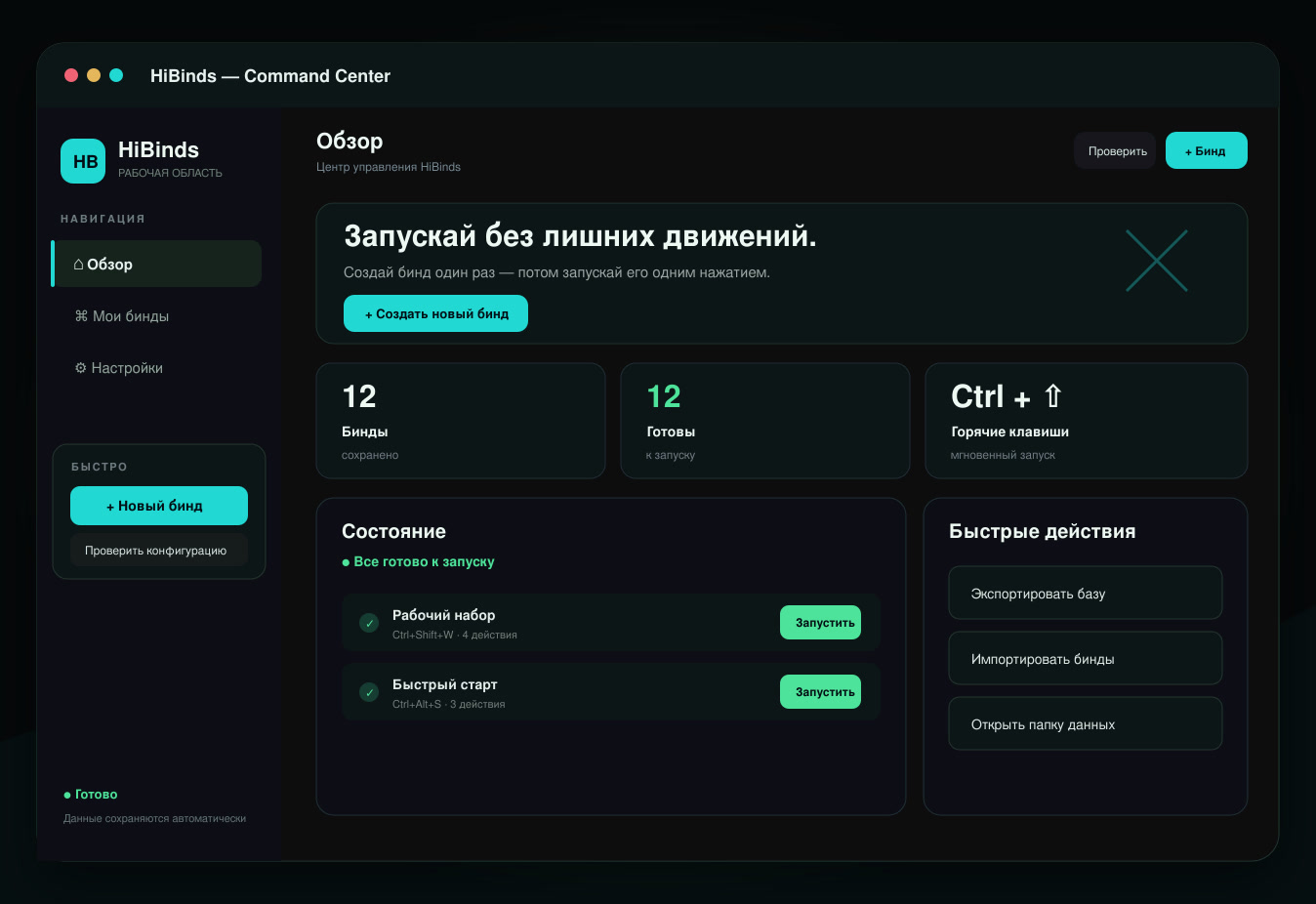Launch the Быстрый старт bind with Запустить
The width and height of the screenshot is (1316, 904).
(820, 692)
